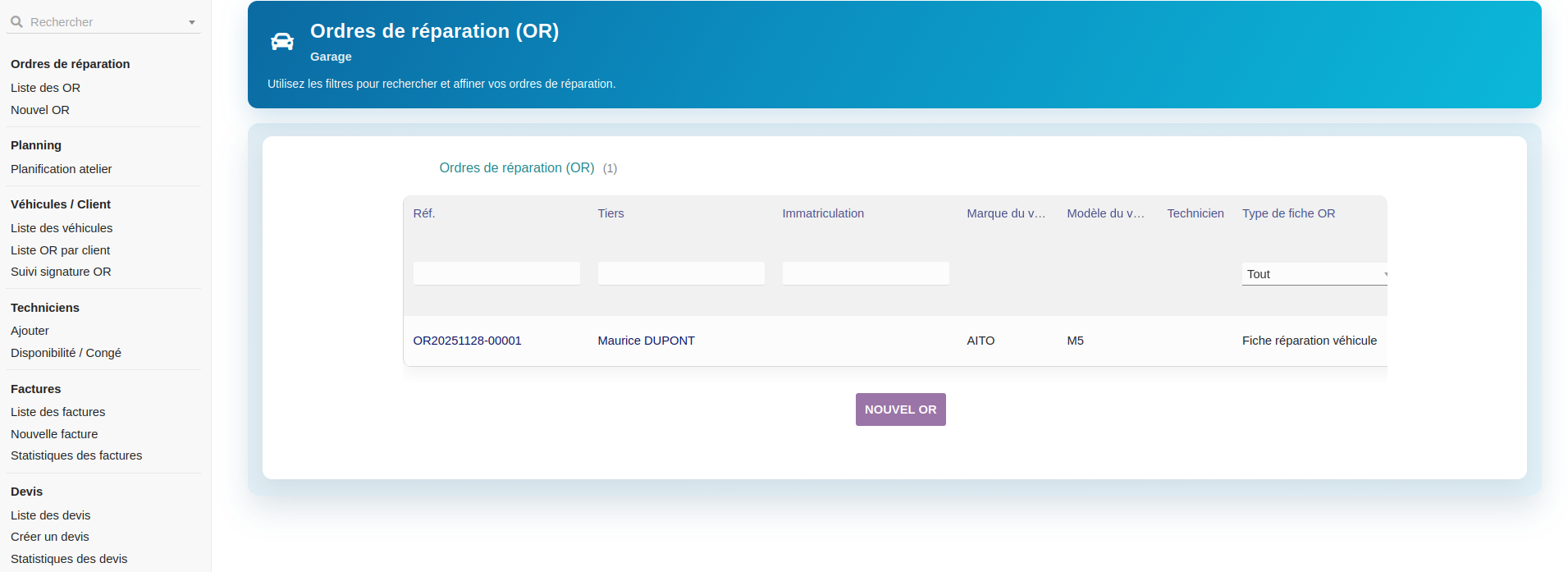Select Nouvel OR in sidebar menu

tap(40, 110)
